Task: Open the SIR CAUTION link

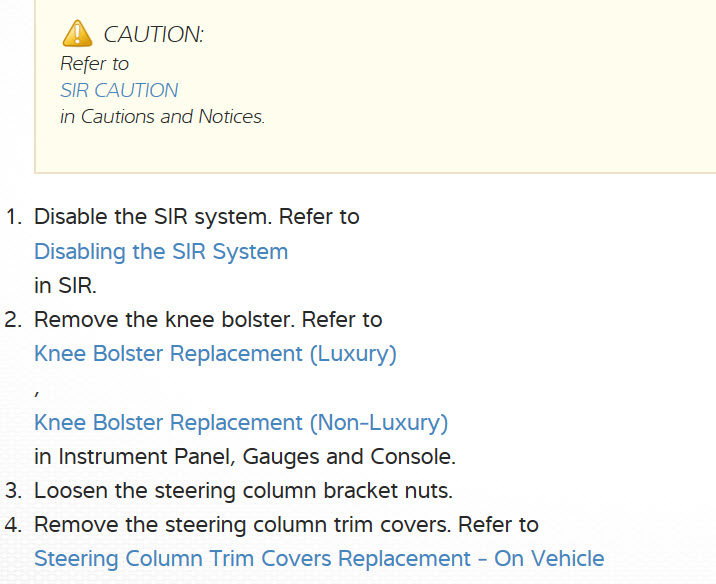Action: point(119,90)
